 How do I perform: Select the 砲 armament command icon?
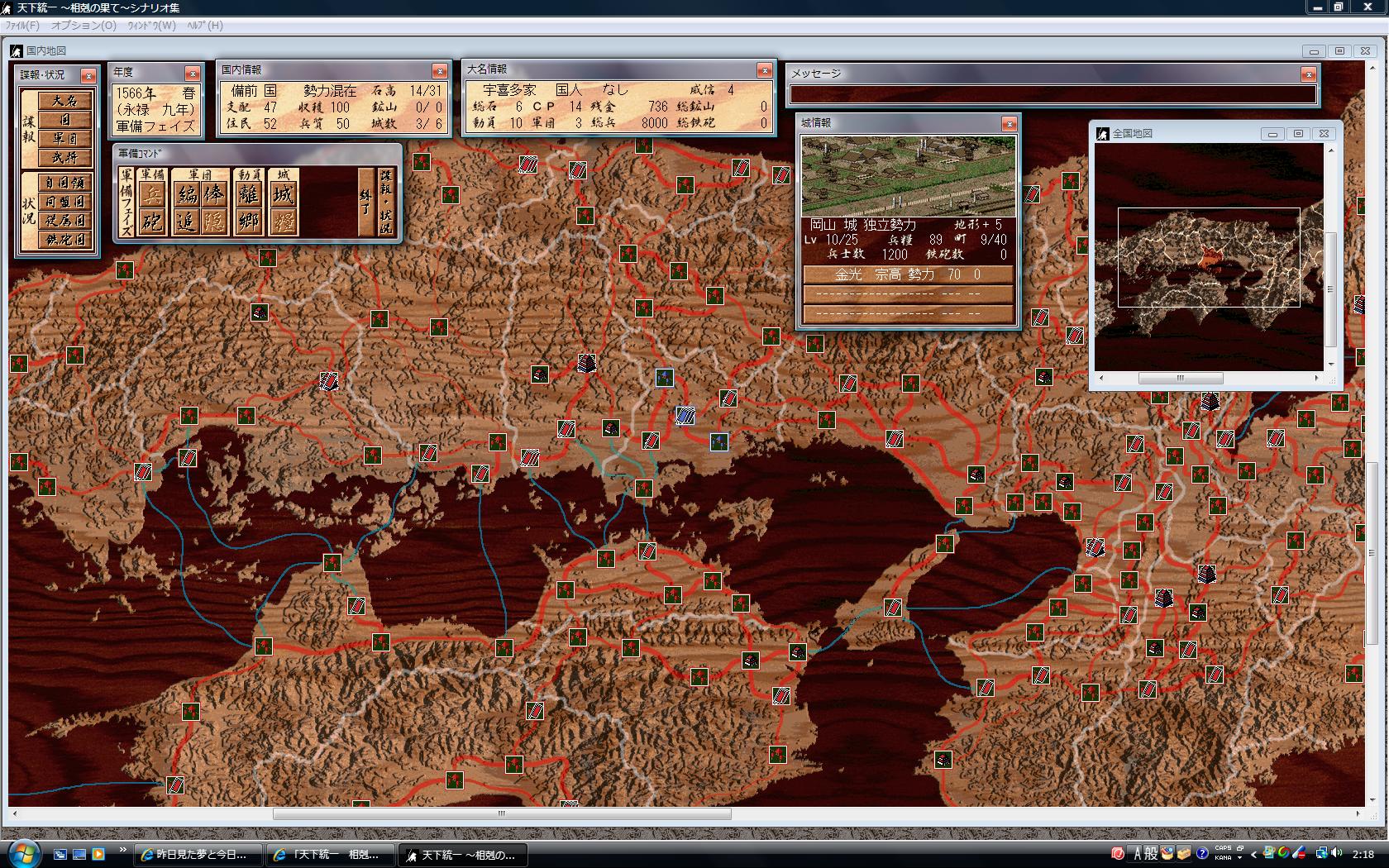(151, 222)
